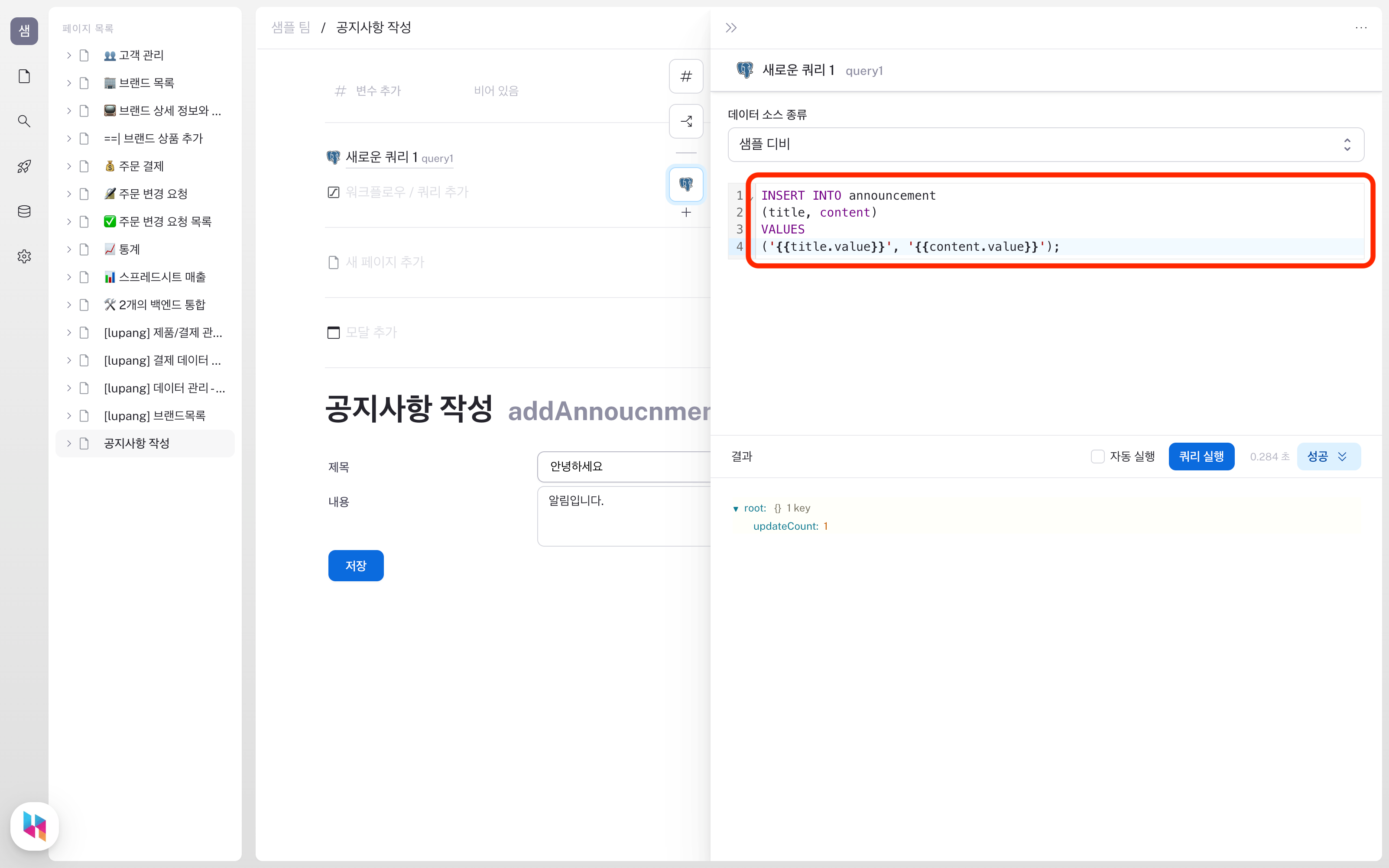The image size is (1389, 868).
Task: Open the 2개의 백엔드 통합 page
Action: pyautogui.click(x=145, y=305)
